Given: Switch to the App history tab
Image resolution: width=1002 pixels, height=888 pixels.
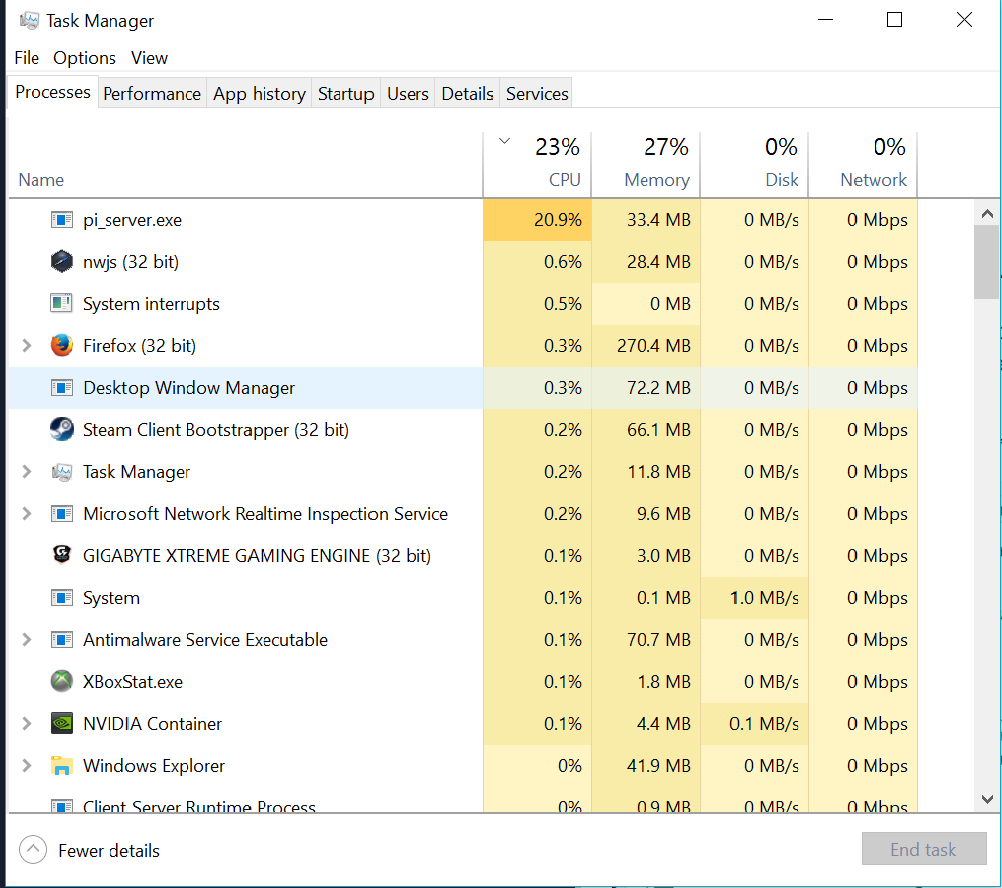Looking at the screenshot, I should point(259,94).
